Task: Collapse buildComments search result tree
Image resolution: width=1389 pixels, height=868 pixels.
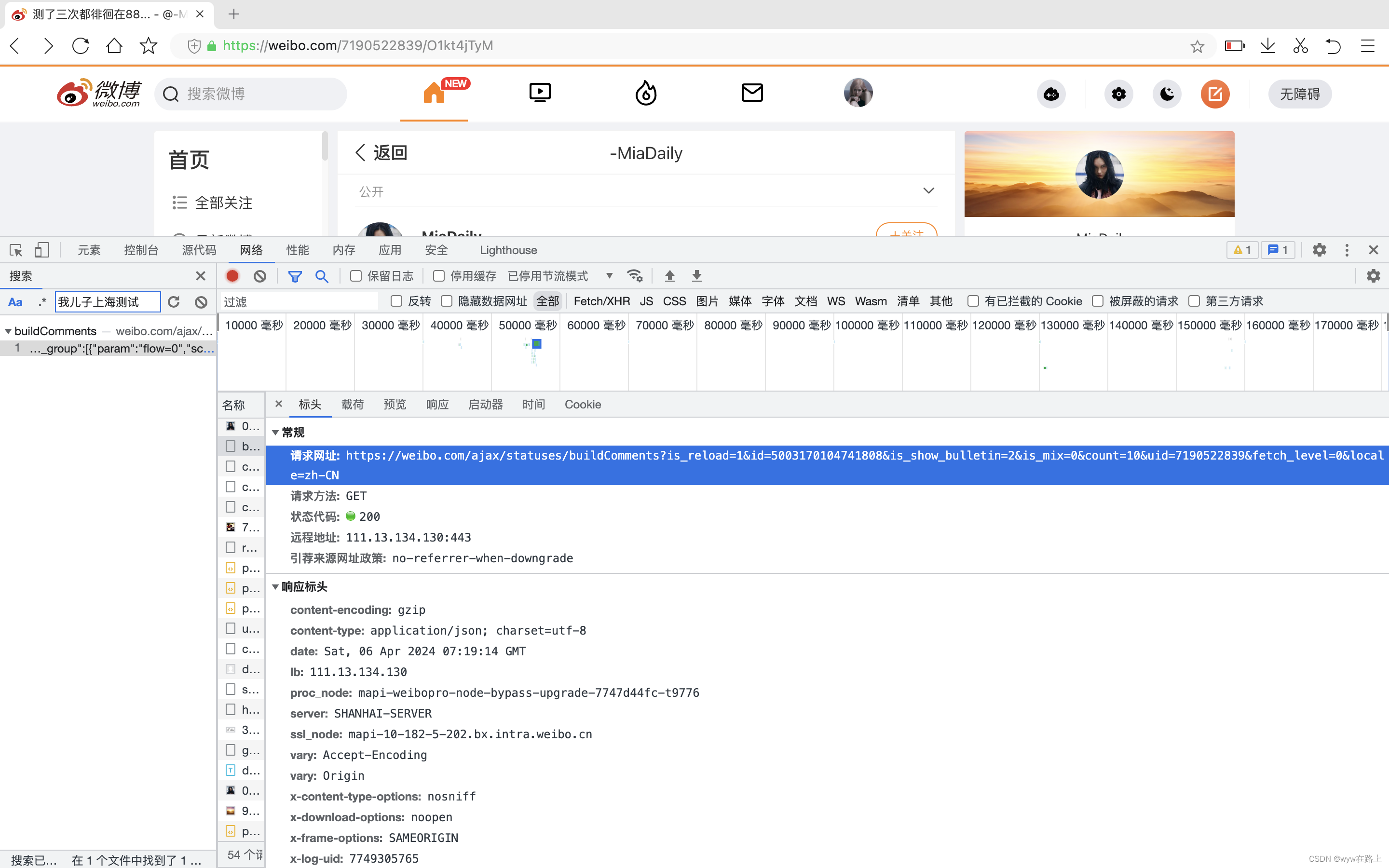Action: [x=7, y=331]
